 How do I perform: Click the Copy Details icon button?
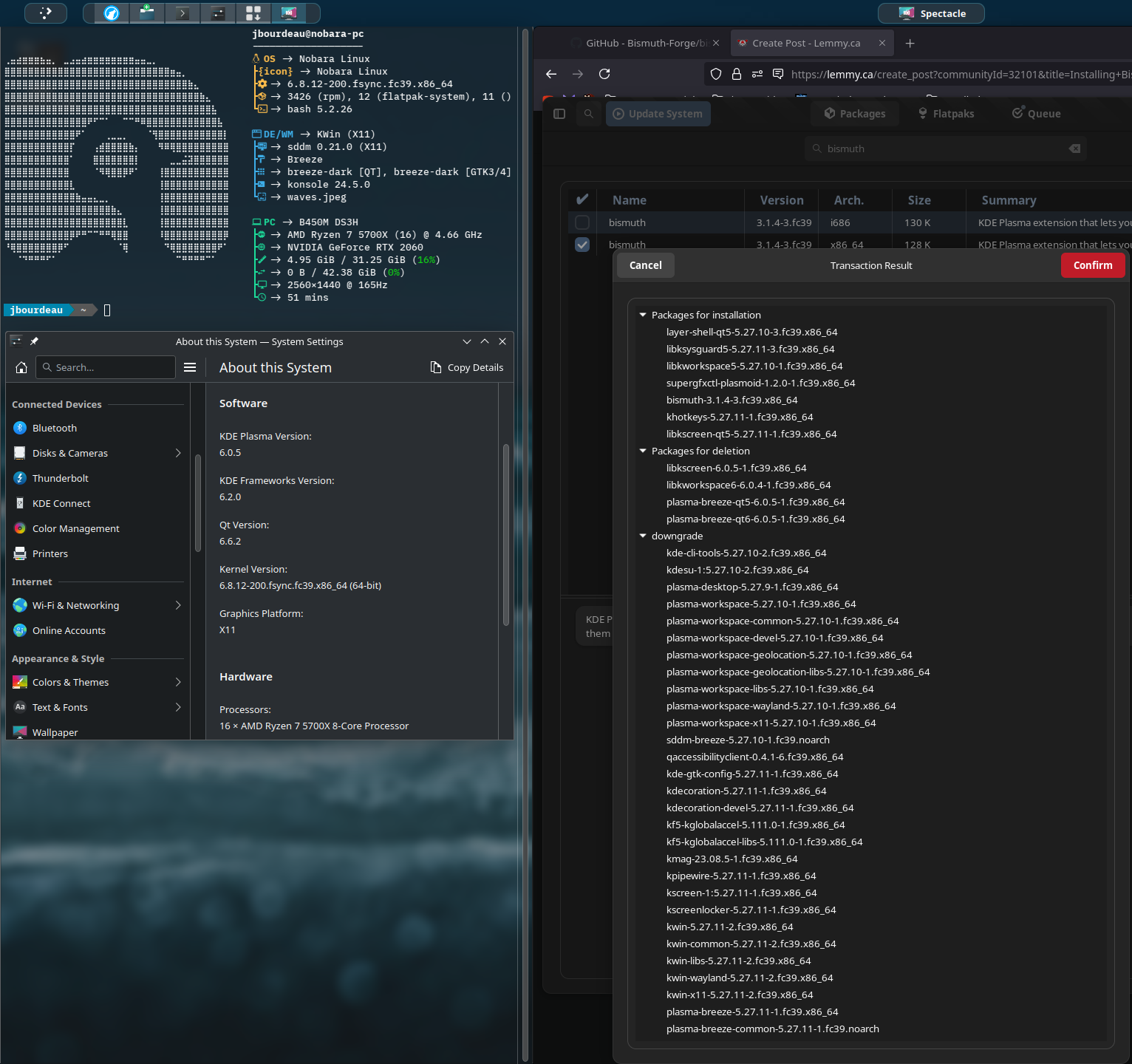pyautogui.click(x=467, y=367)
